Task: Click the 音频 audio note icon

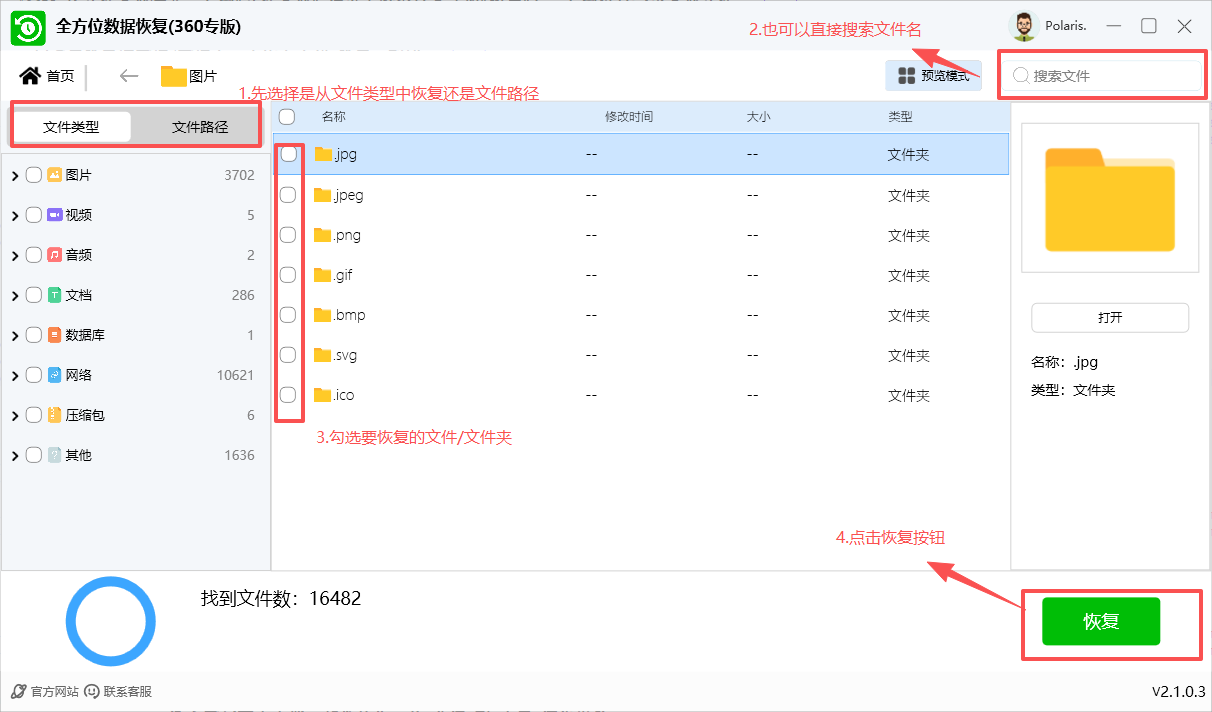Action: click(55, 254)
